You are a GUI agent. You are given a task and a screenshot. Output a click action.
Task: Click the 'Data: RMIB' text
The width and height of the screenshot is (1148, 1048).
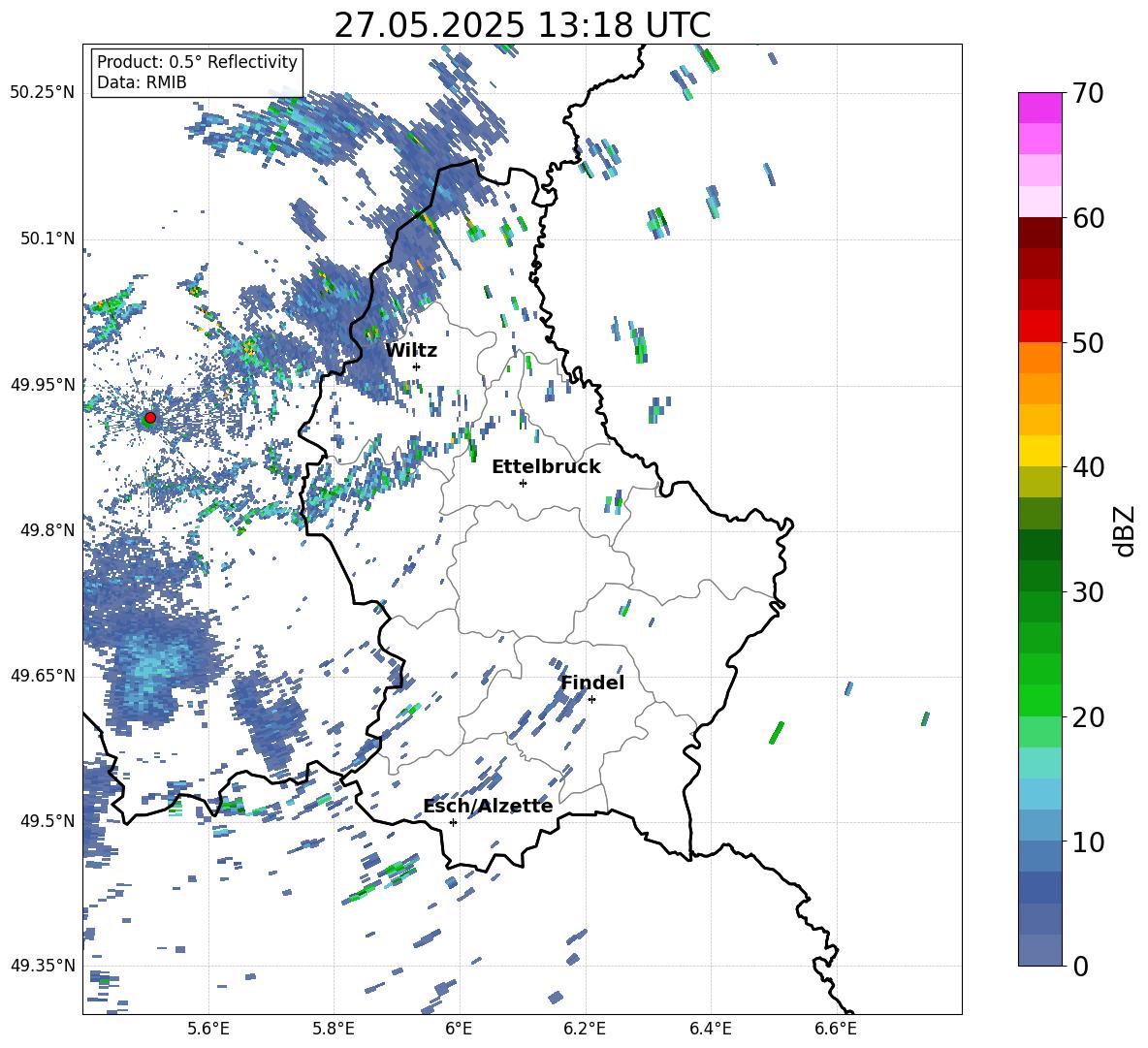(x=142, y=82)
